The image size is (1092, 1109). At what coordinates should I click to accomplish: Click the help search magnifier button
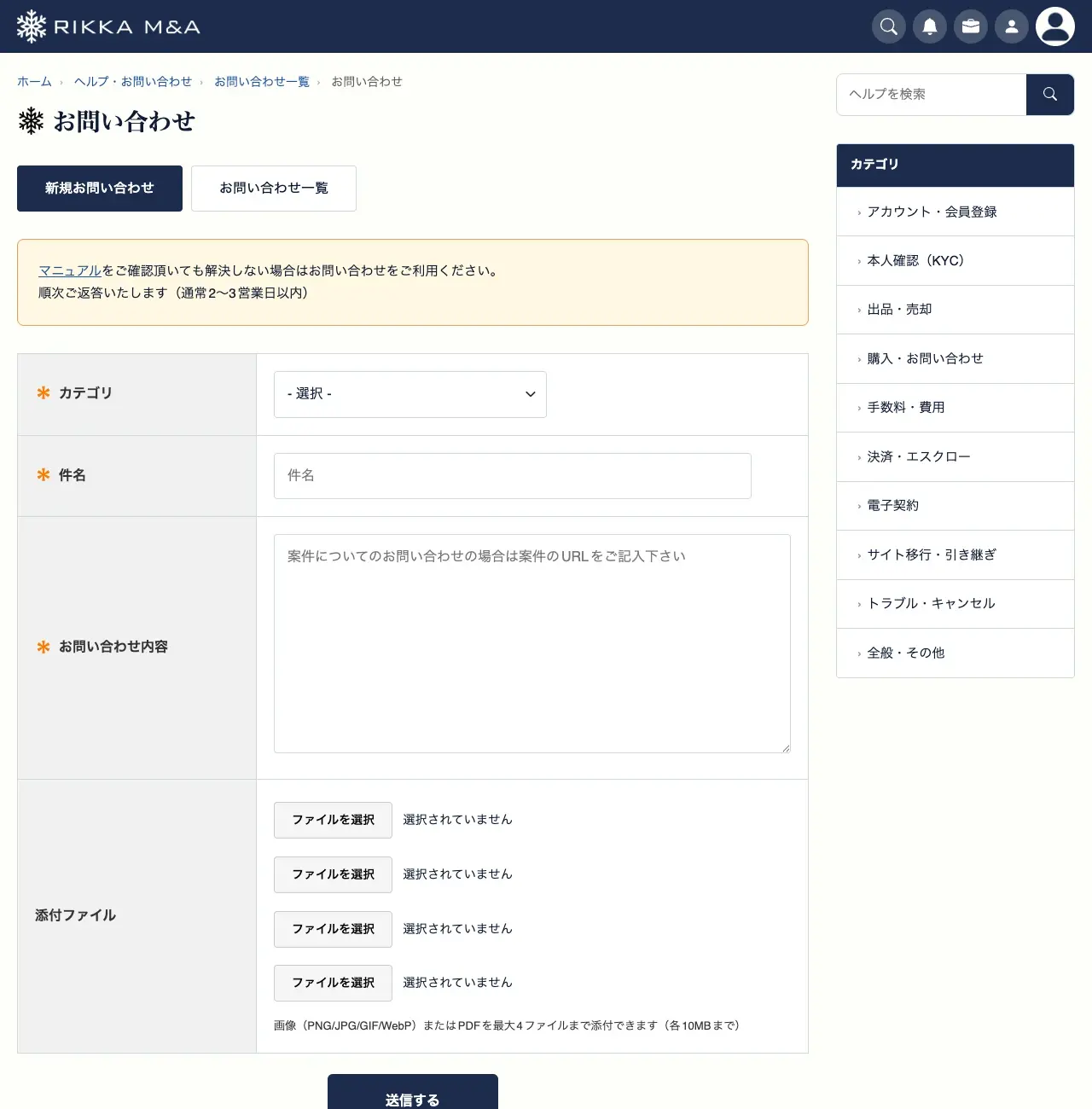click(x=1050, y=95)
